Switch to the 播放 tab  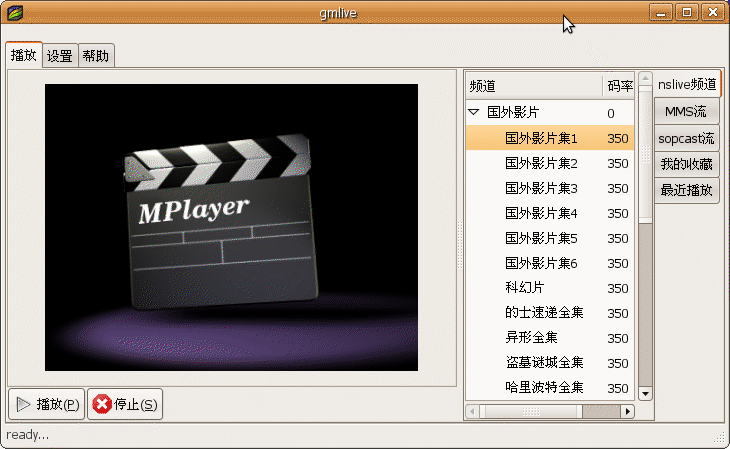point(24,55)
